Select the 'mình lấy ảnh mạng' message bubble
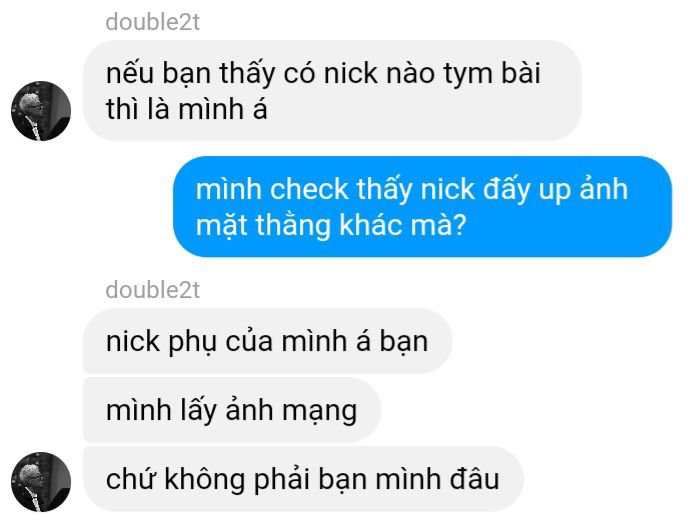 click(232, 410)
